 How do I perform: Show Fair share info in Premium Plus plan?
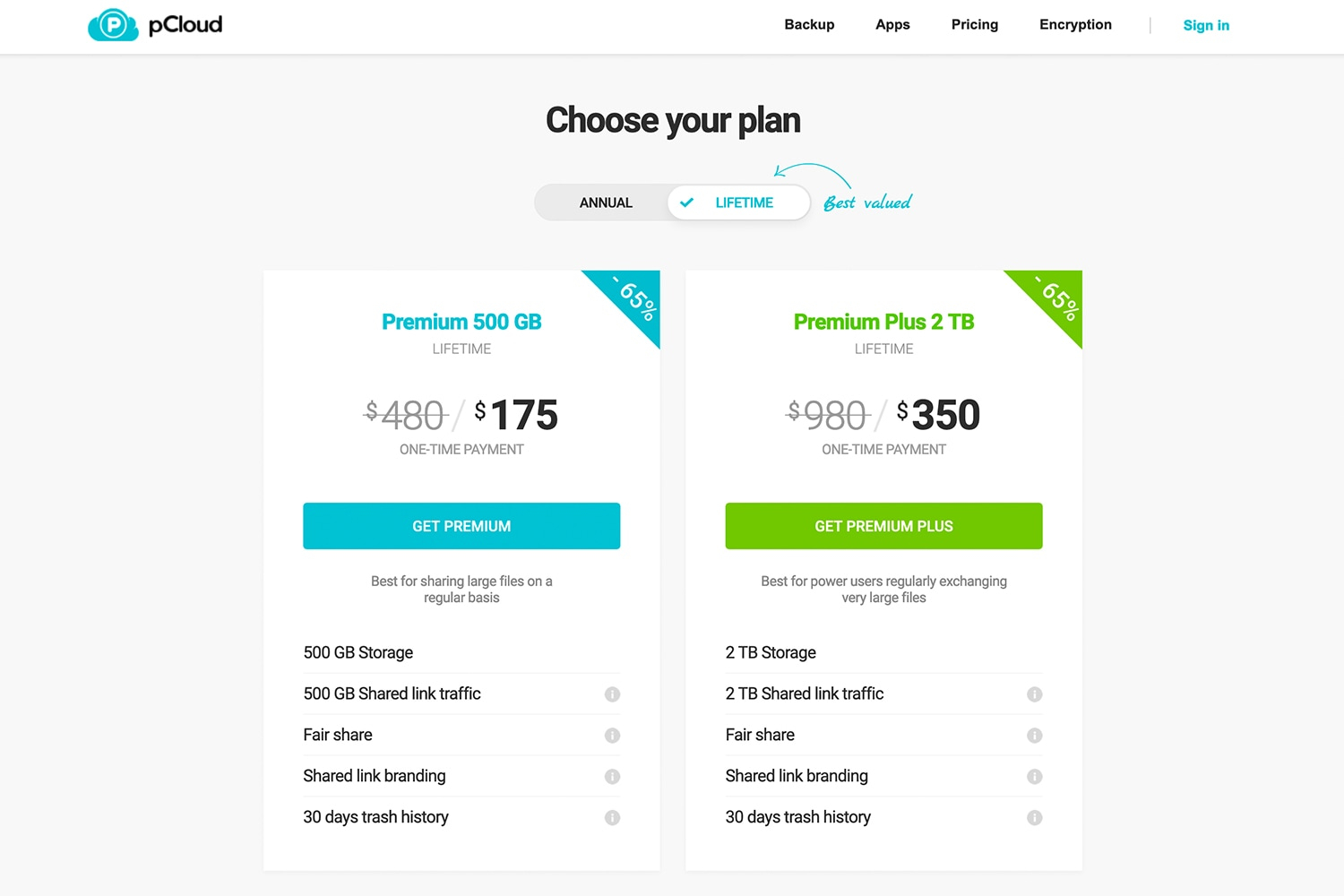pos(1034,736)
